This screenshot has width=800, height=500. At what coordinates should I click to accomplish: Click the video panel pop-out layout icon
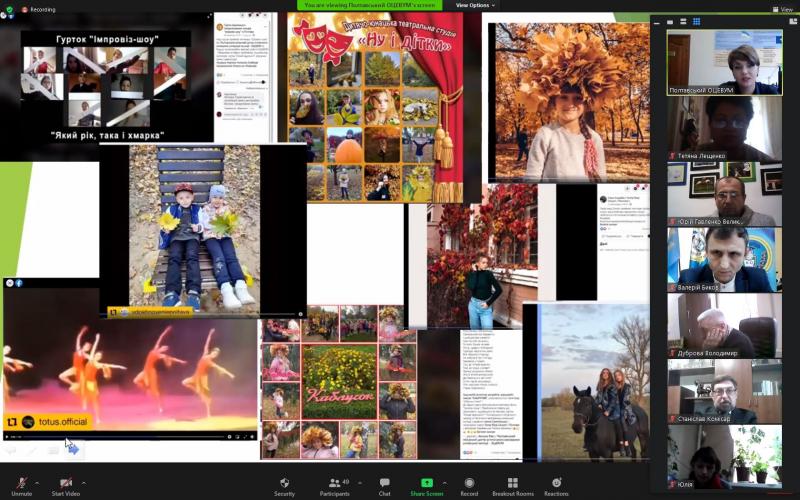(792, 21)
